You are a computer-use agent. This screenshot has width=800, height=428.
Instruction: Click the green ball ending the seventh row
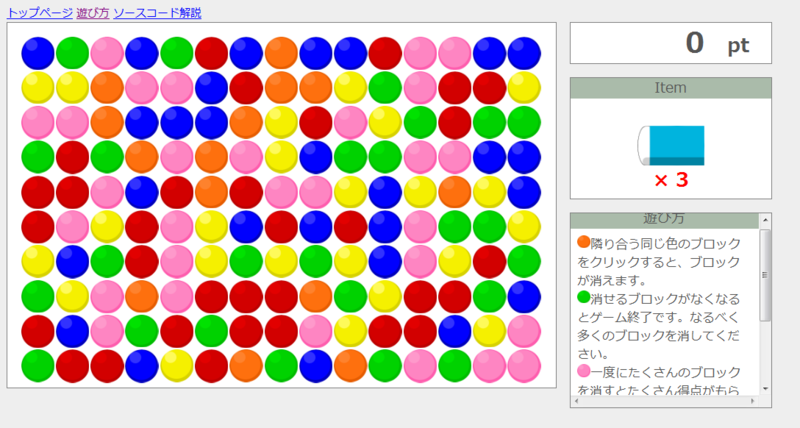[x=524, y=262]
